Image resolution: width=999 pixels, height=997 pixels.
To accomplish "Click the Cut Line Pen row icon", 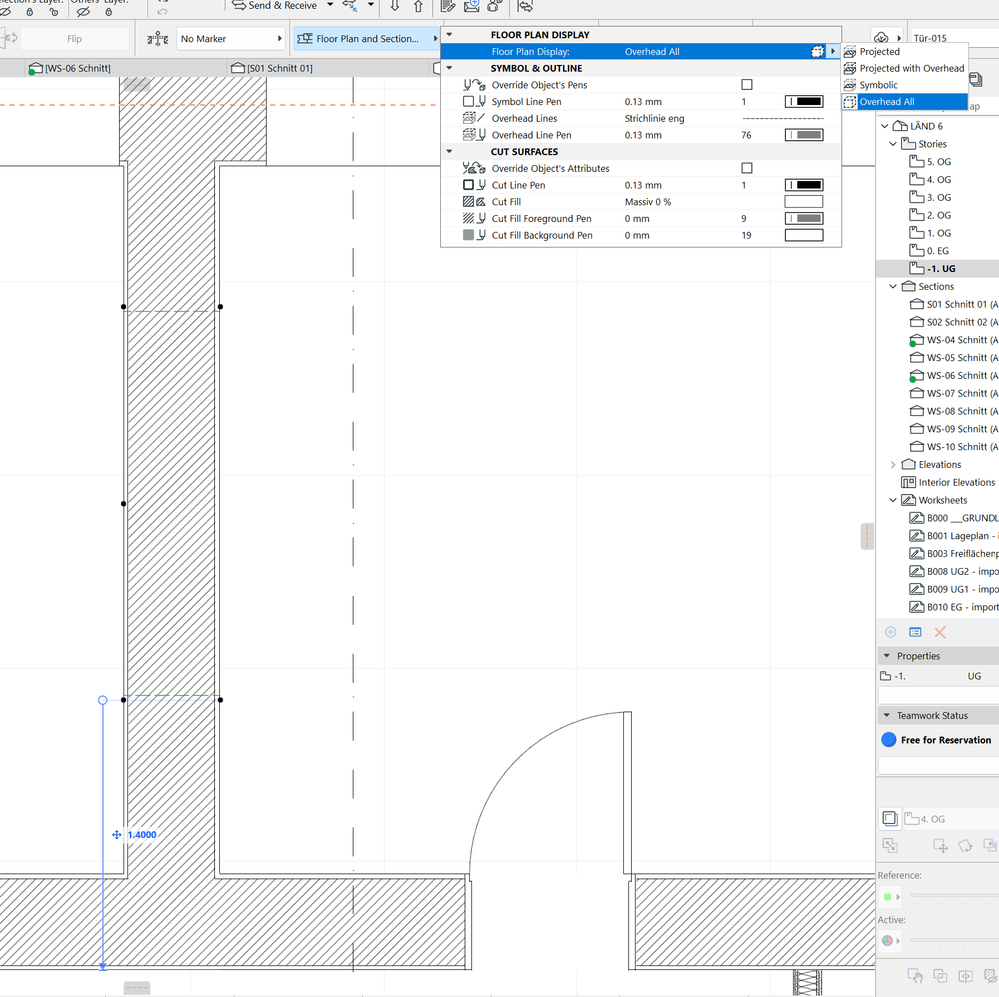I will pyautogui.click(x=474, y=185).
